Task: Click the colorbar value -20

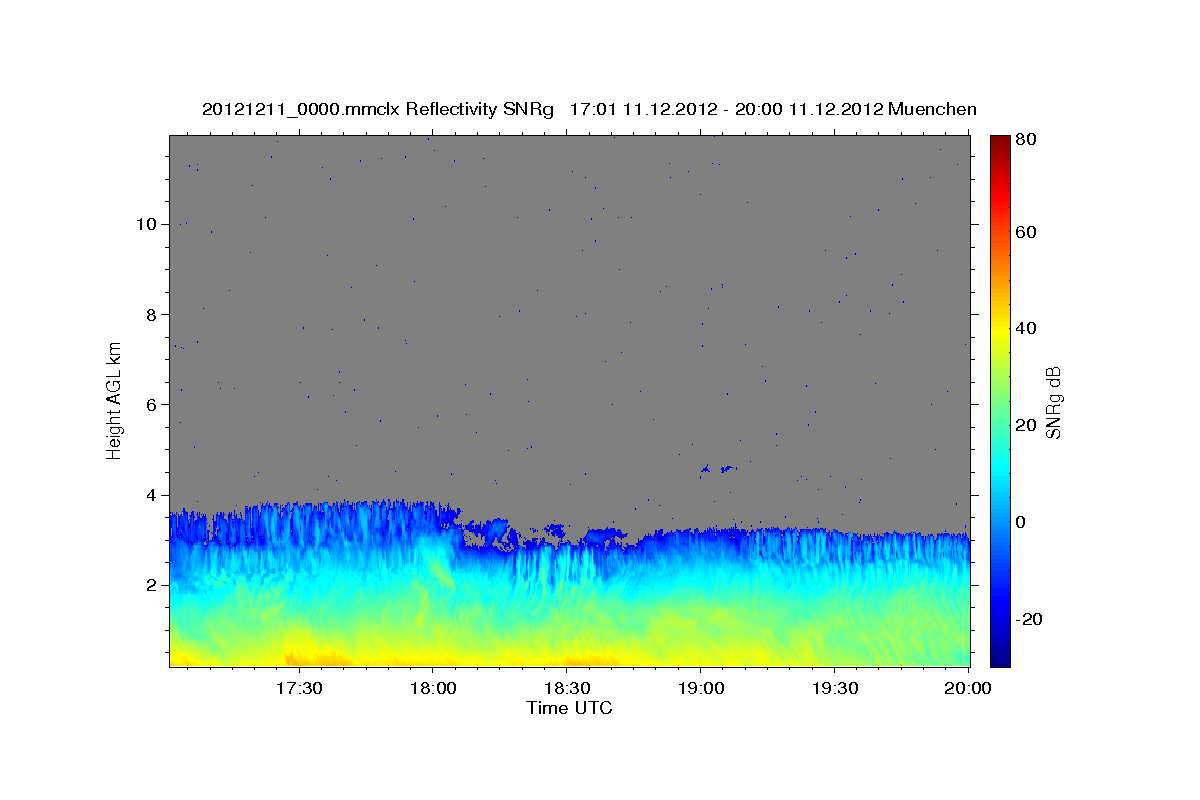Action: pos(1028,619)
